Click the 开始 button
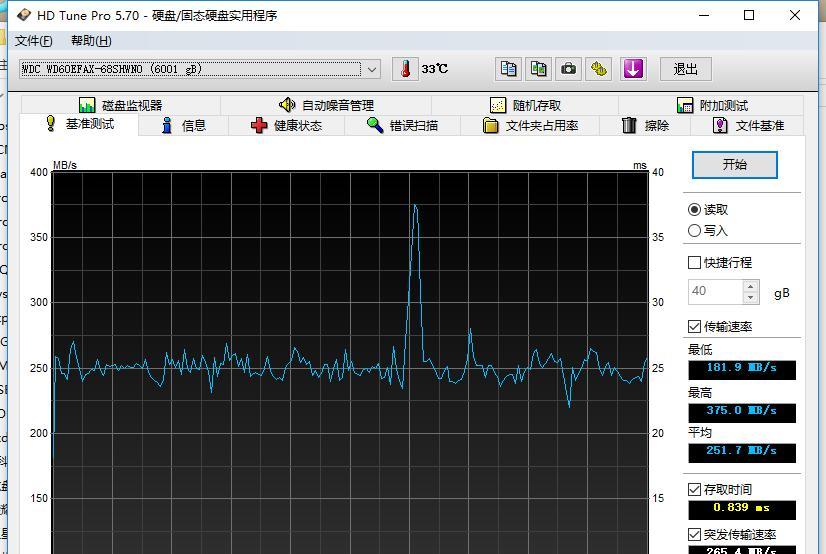 pos(734,165)
